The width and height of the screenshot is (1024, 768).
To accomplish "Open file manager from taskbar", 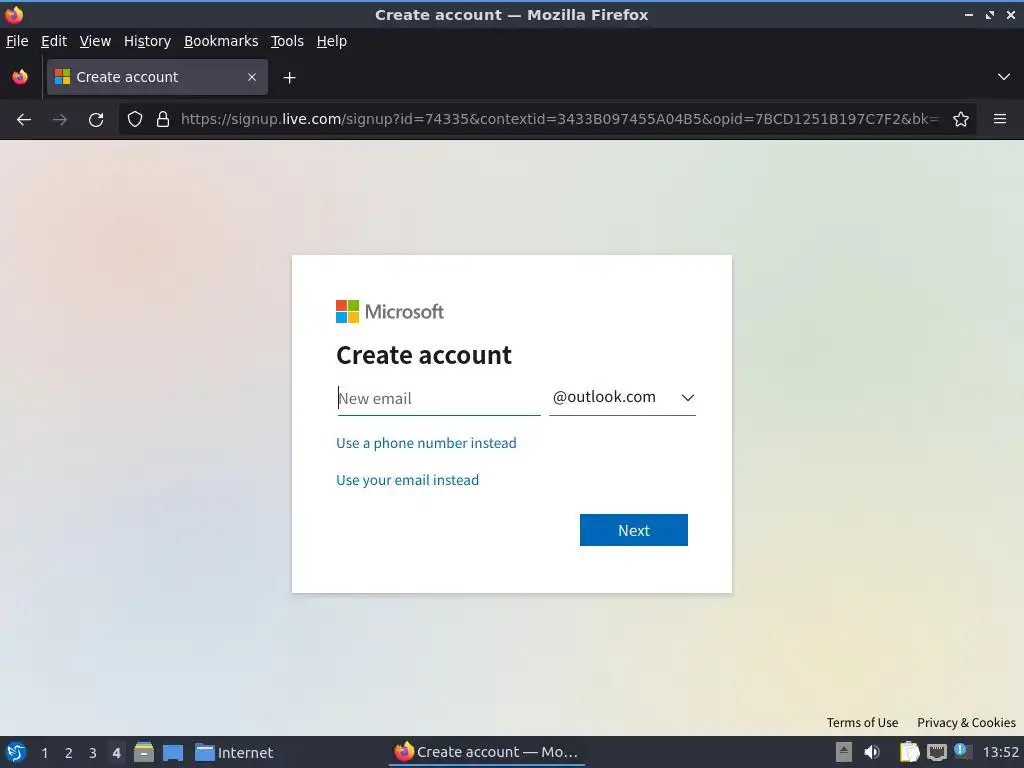I will coord(144,752).
